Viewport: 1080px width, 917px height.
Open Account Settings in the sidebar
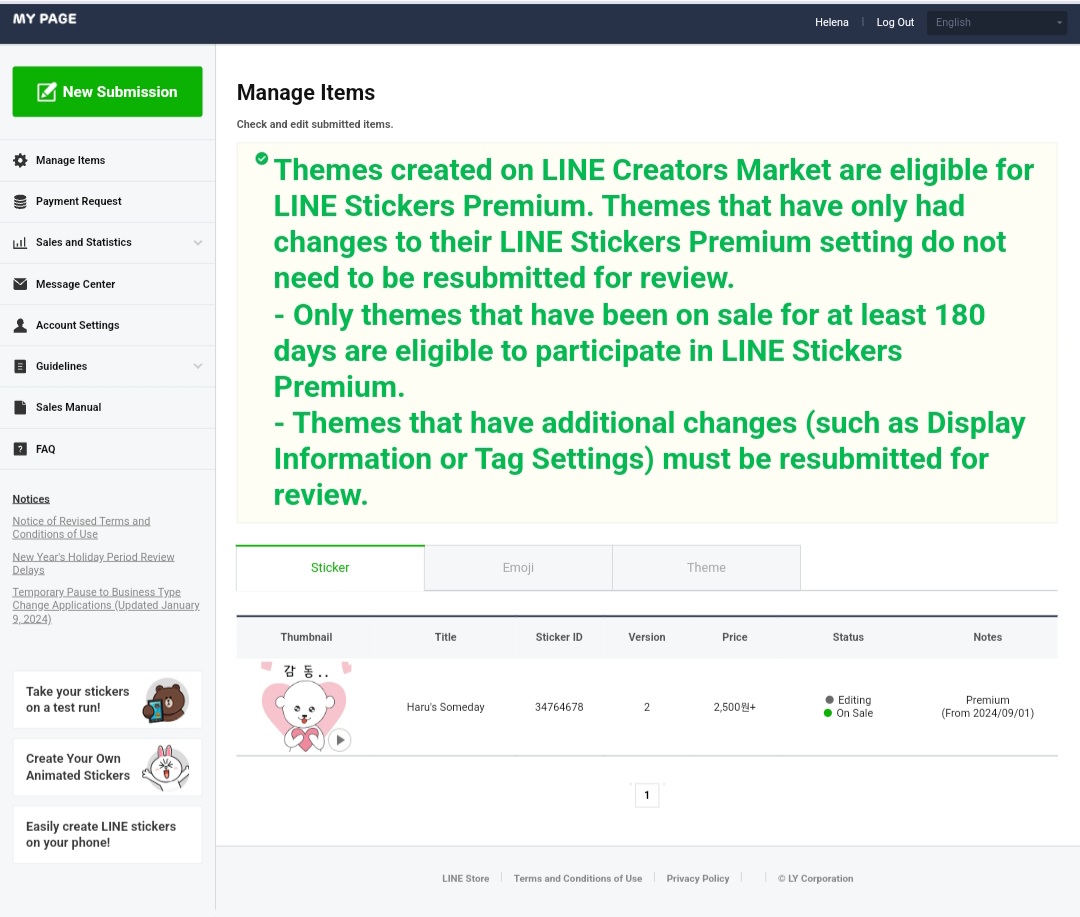[x=107, y=325]
